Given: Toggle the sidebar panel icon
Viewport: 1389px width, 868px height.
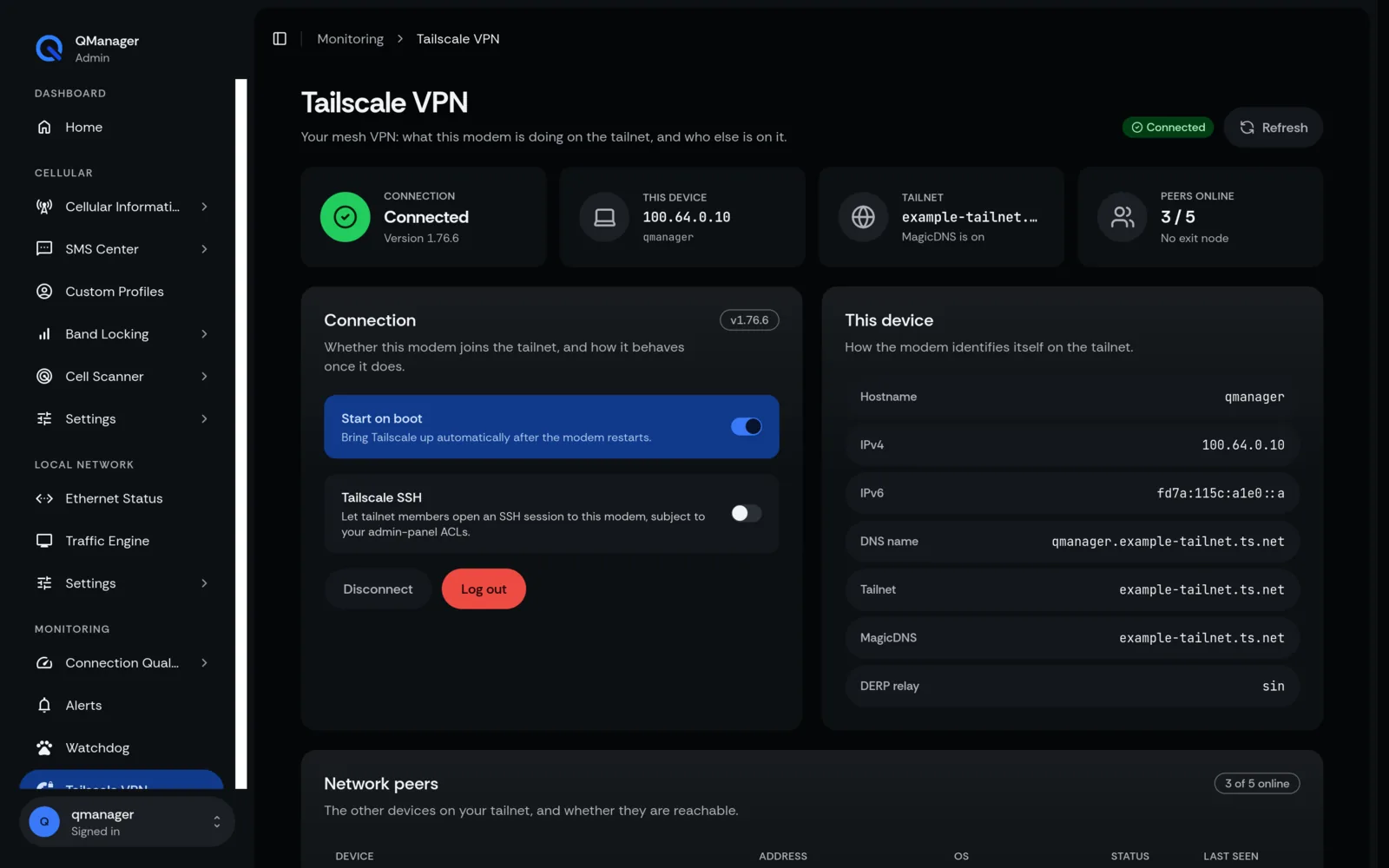Looking at the screenshot, I should pos(280,38).
